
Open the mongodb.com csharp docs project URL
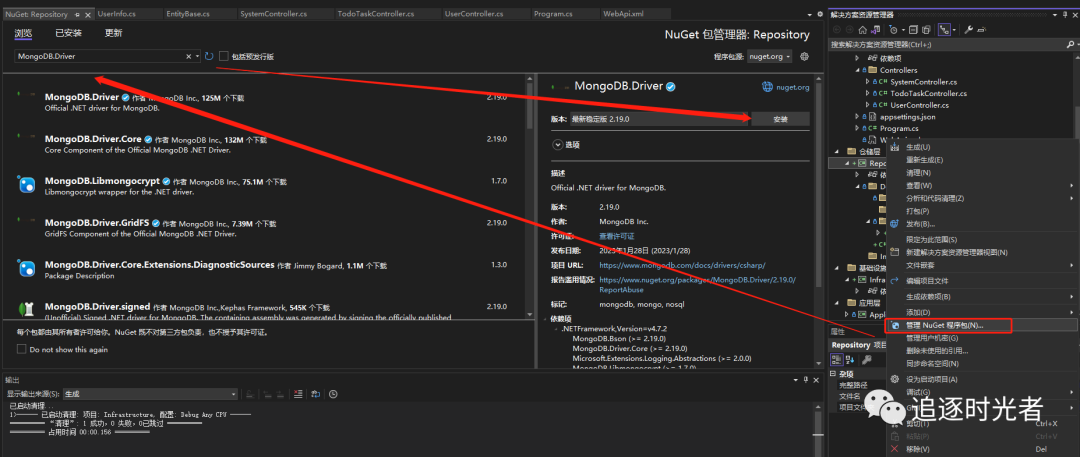coord(682,265)
